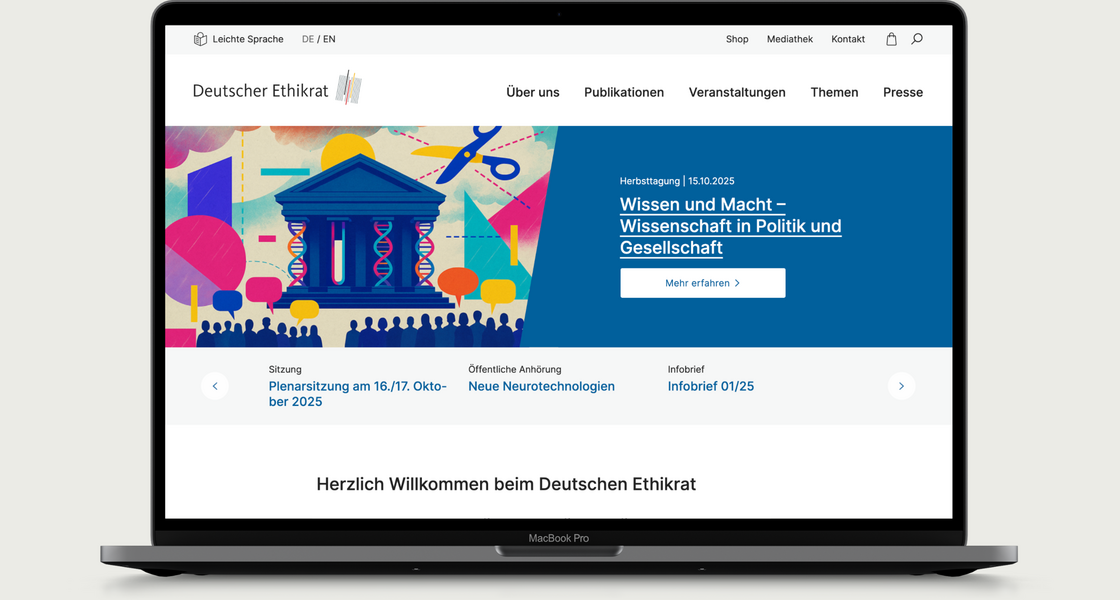
Task: Go to the Presse section
Action: (x=903, y=92)
